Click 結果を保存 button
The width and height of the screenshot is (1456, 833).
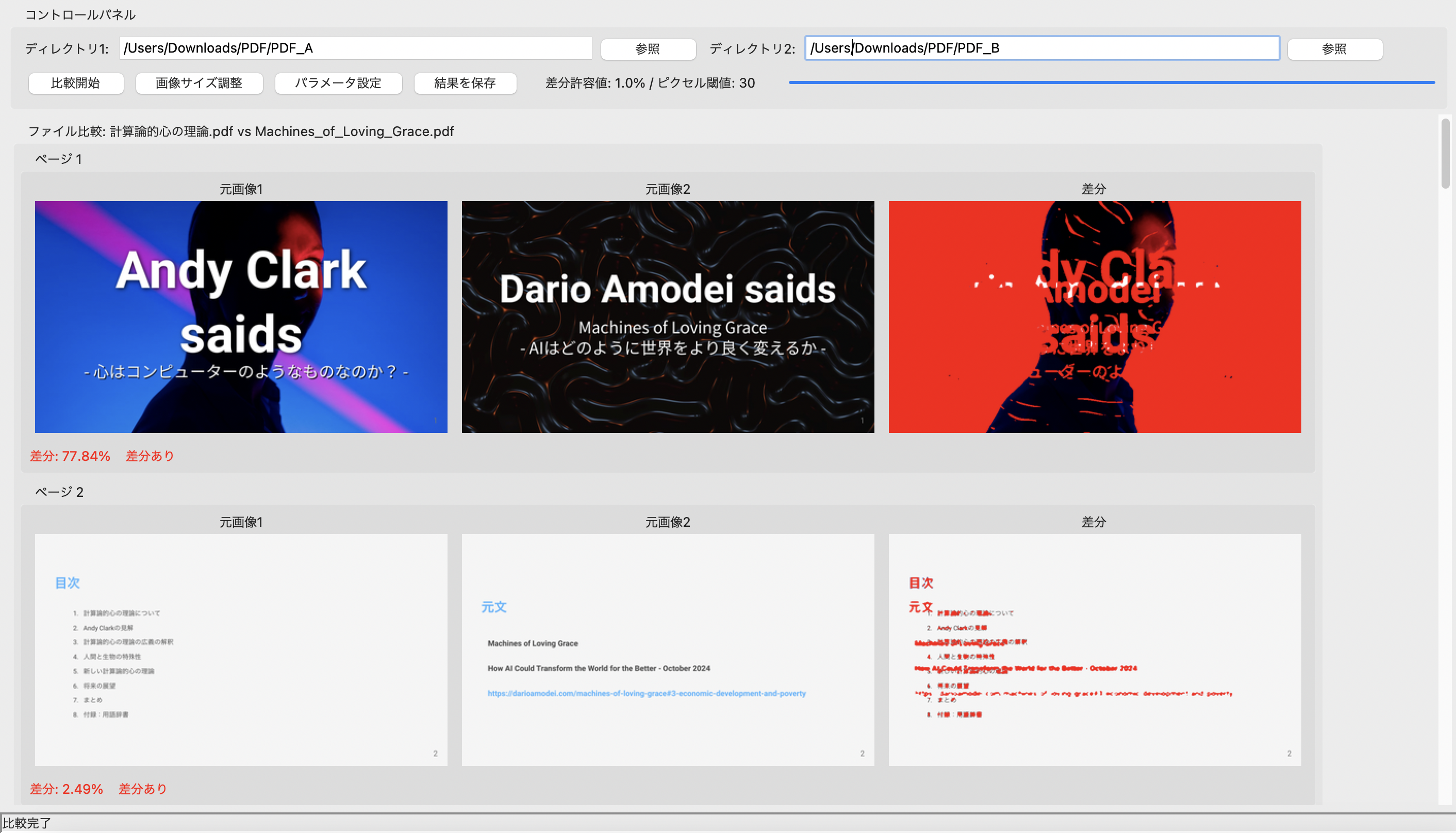pos(465,83)
